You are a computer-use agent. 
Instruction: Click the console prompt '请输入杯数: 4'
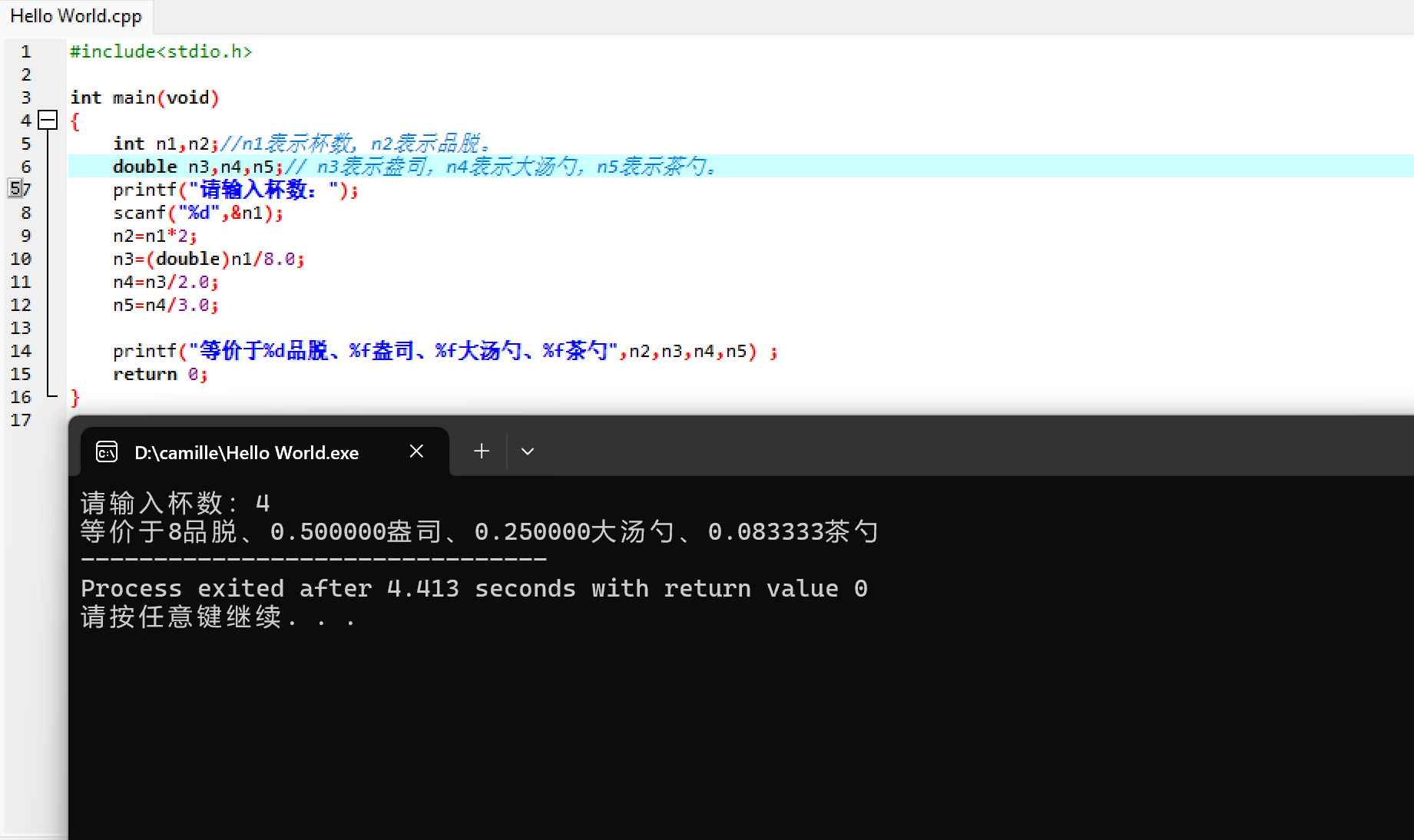pos(175,503)
